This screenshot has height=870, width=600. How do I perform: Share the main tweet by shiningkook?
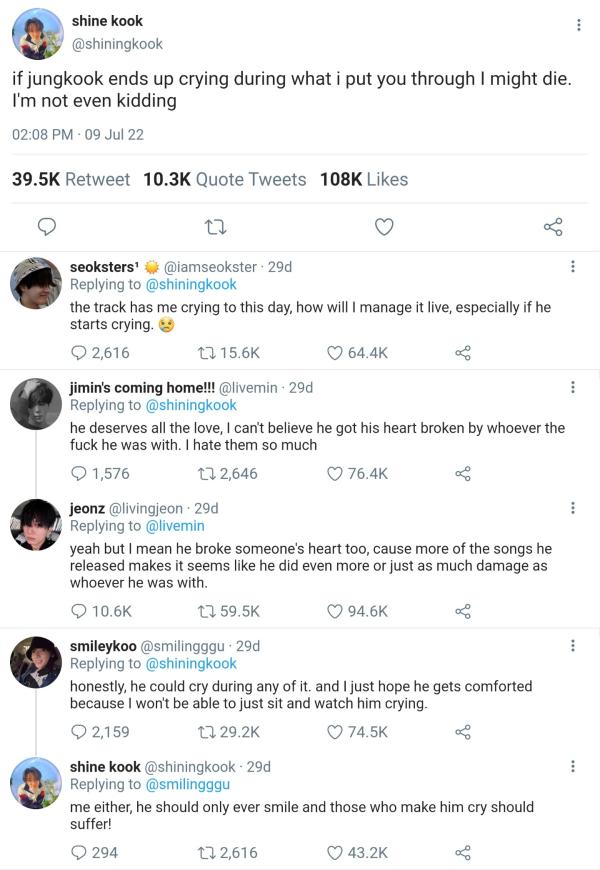[553, 227]
